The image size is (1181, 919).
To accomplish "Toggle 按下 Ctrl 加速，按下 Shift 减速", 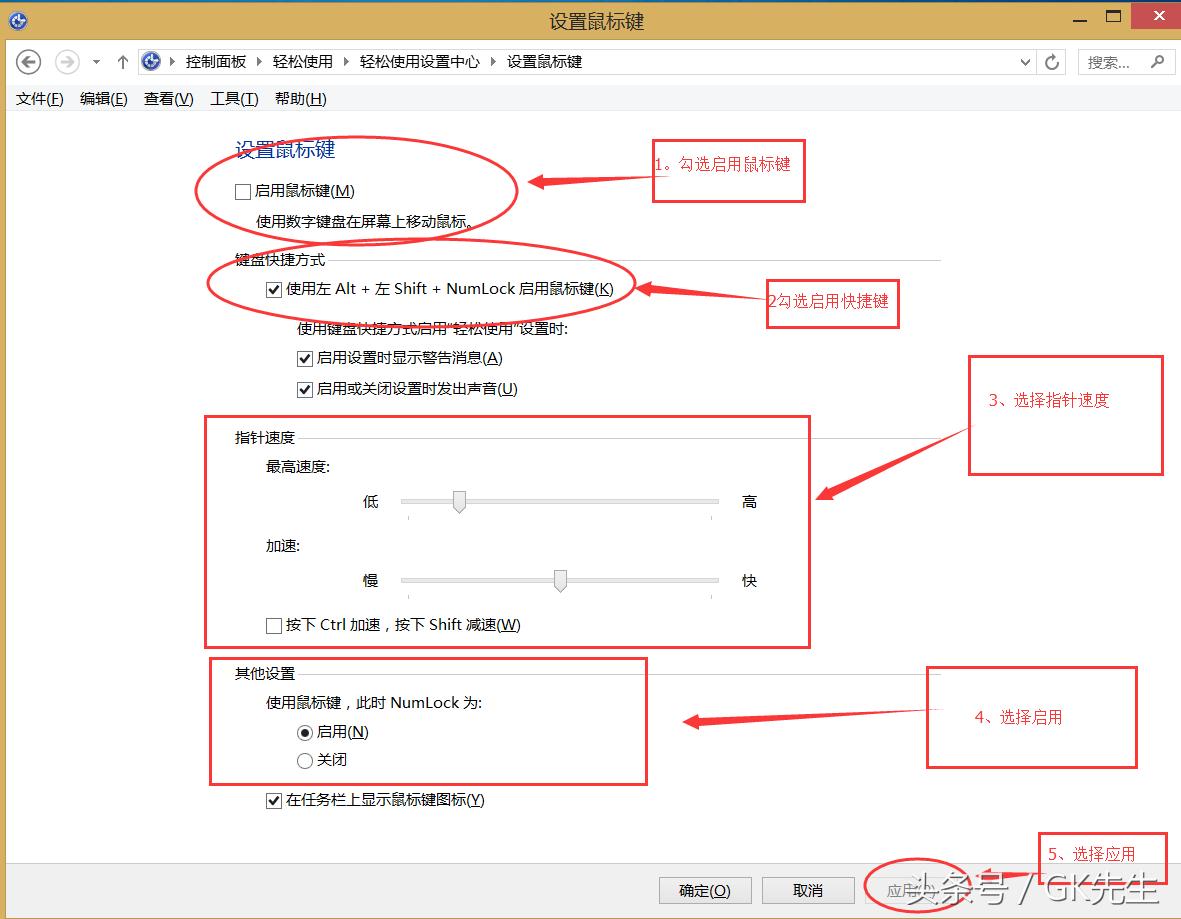I will pos(273,625).
